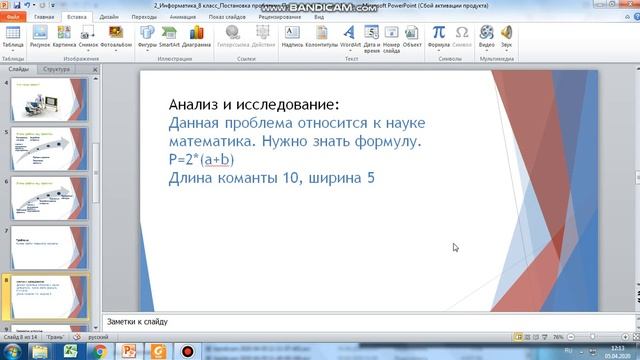The width and height of the screenshot is (640, 360).
Task: Switch to the Переходы ribbon tab
Action: point(144,17)
